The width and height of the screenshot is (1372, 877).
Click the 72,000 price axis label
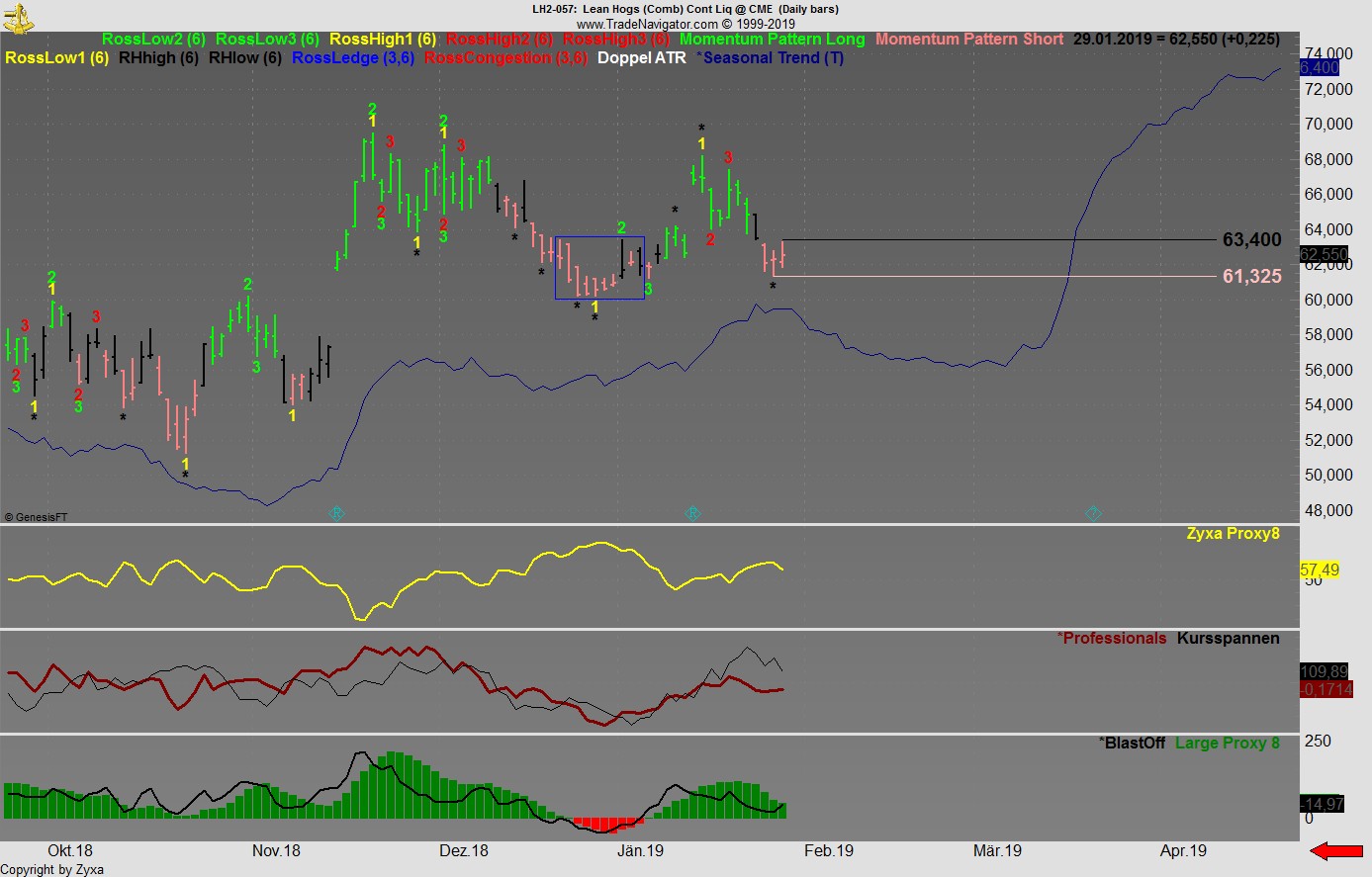[1328, 89]
